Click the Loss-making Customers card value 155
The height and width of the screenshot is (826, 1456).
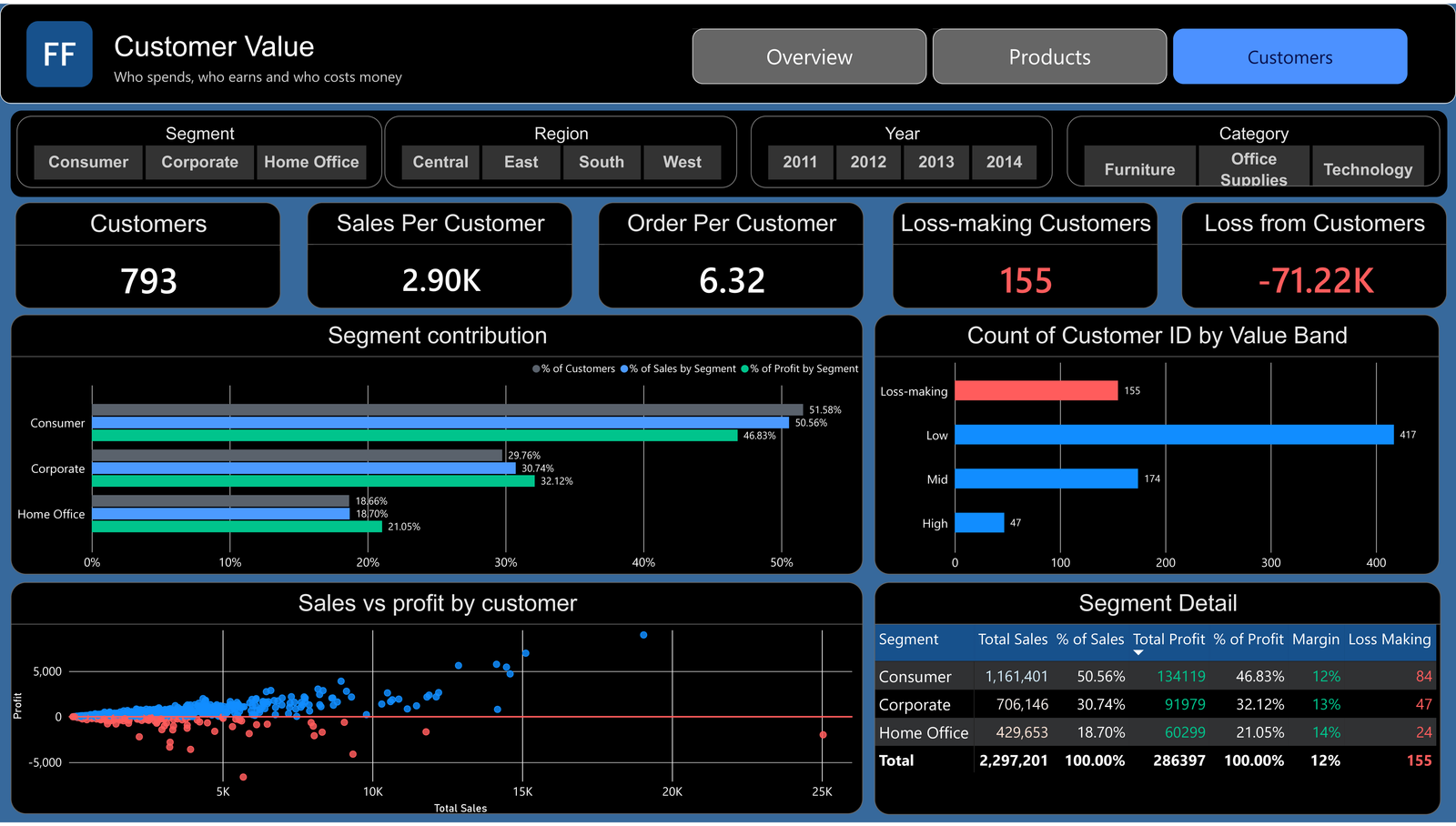tap(1026, 280)
